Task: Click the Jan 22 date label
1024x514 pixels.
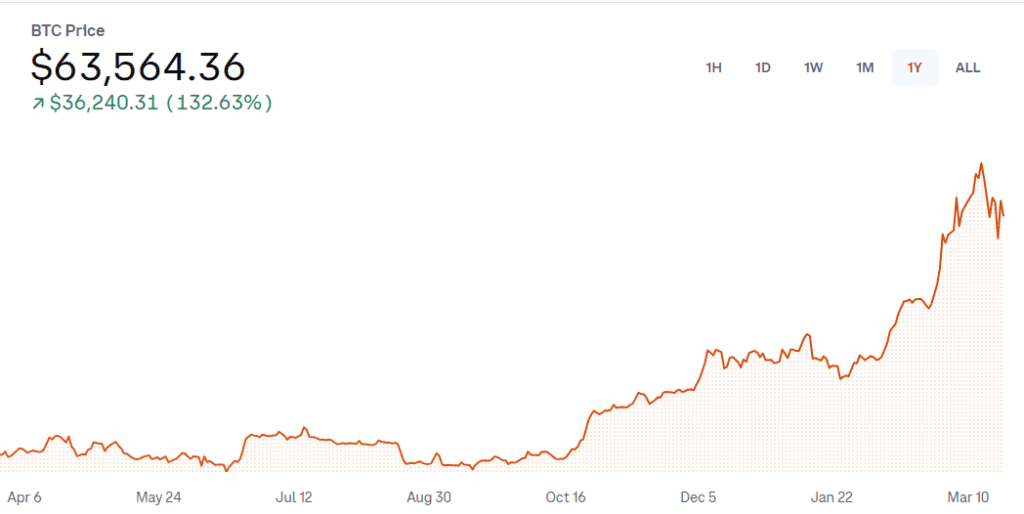Action: (832, 497)
